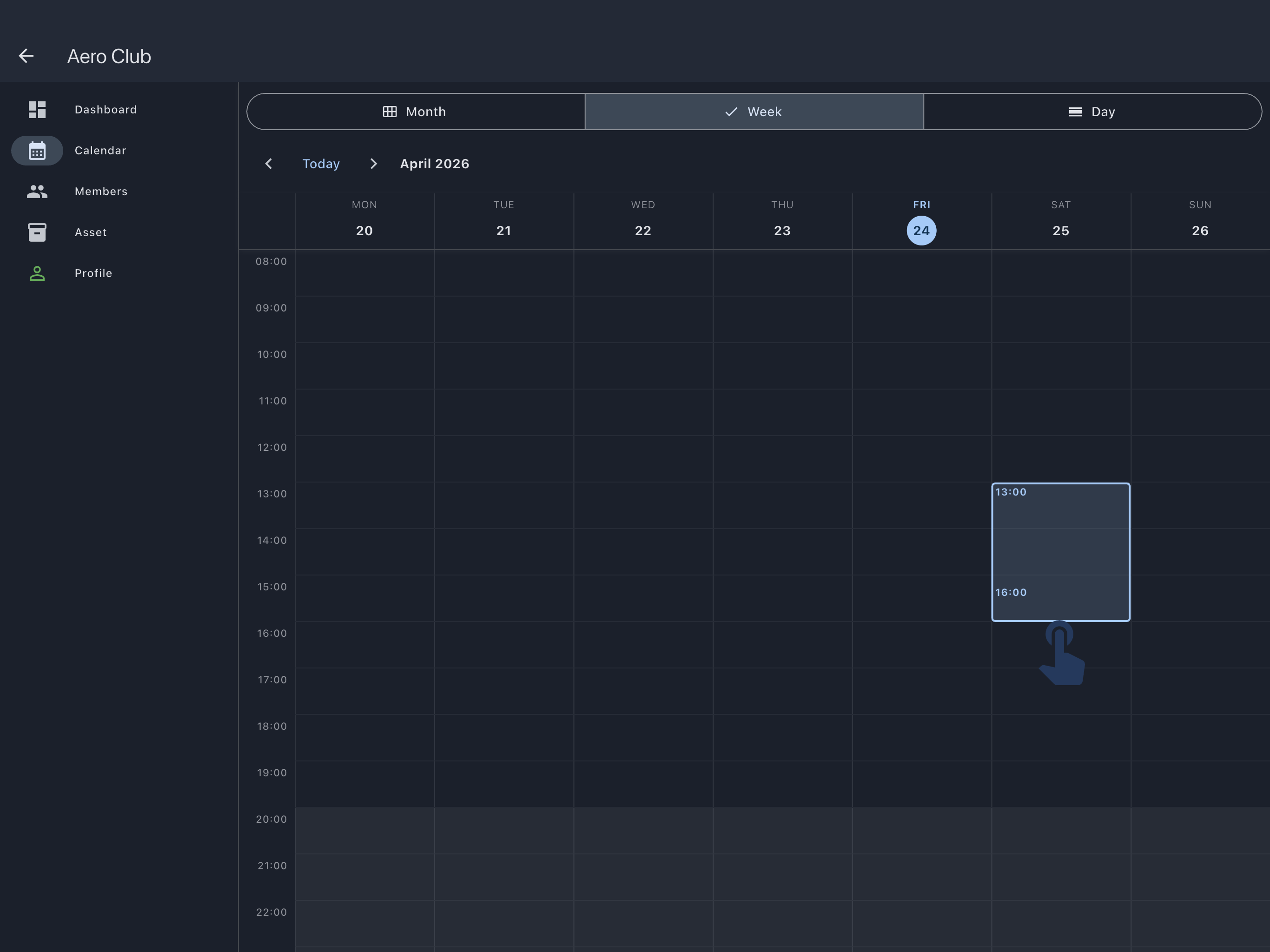This screenshot has width=1270, height=952.
Task: Select Monday 20 column header
Action: [x=364, y=221]
